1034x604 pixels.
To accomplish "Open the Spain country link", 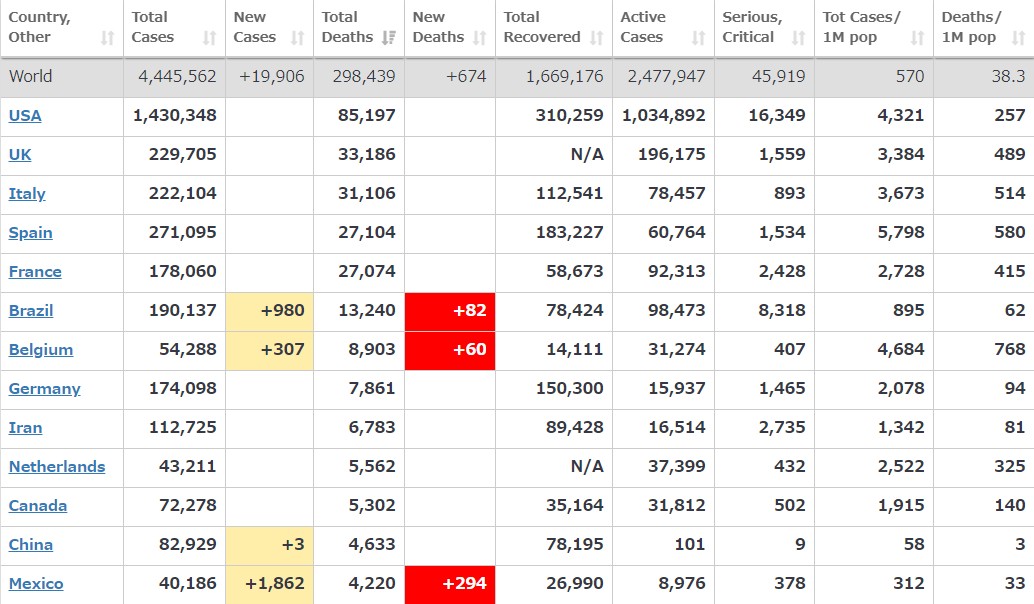I will 30,233.
